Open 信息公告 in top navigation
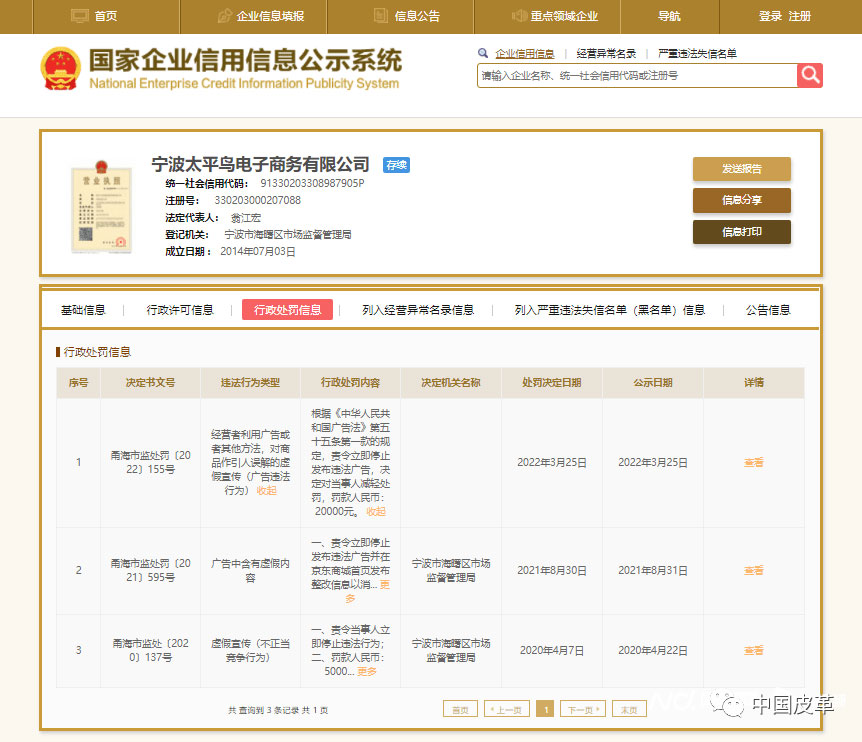The image size is (862, 742). click(407, 16)
